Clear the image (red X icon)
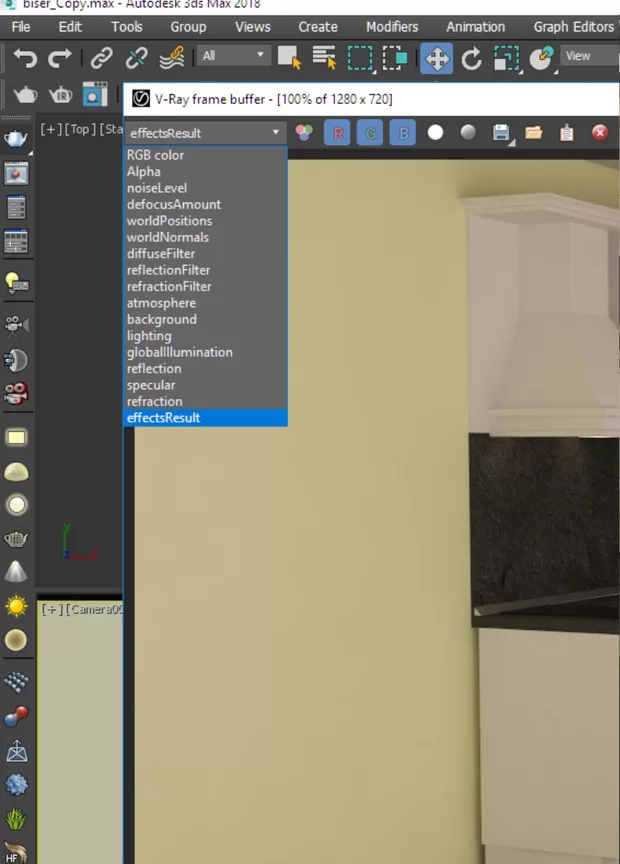 [x=600, y=133]
